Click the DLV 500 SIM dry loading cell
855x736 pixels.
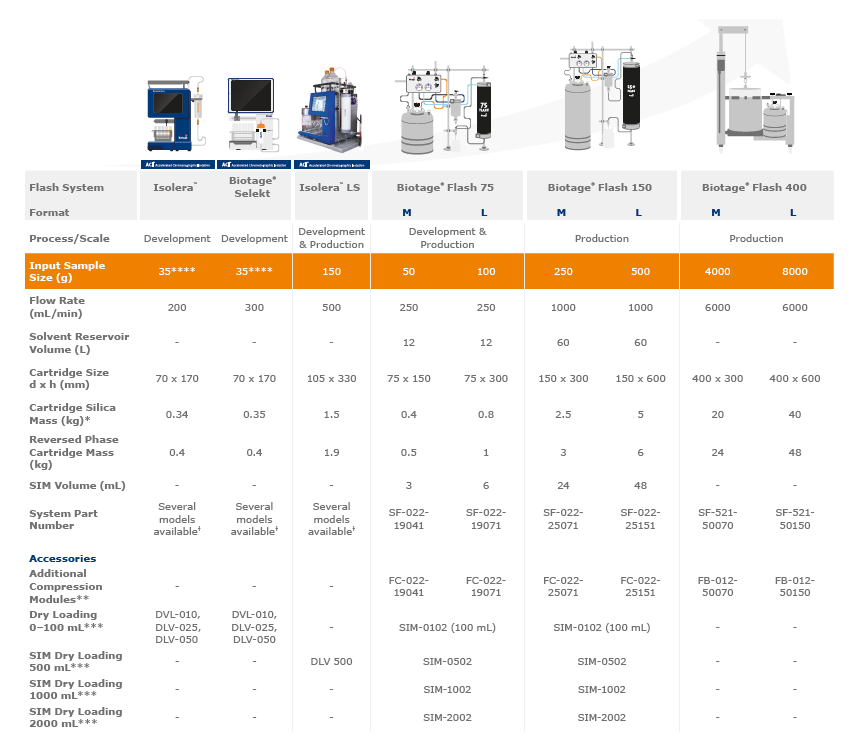click(330, 660)
